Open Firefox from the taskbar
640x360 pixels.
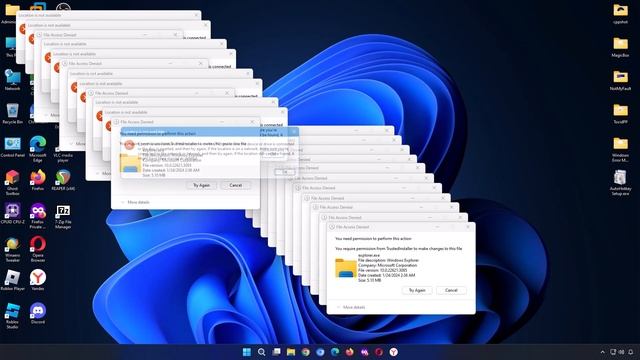pyautogui.click(x=350, y=352)
